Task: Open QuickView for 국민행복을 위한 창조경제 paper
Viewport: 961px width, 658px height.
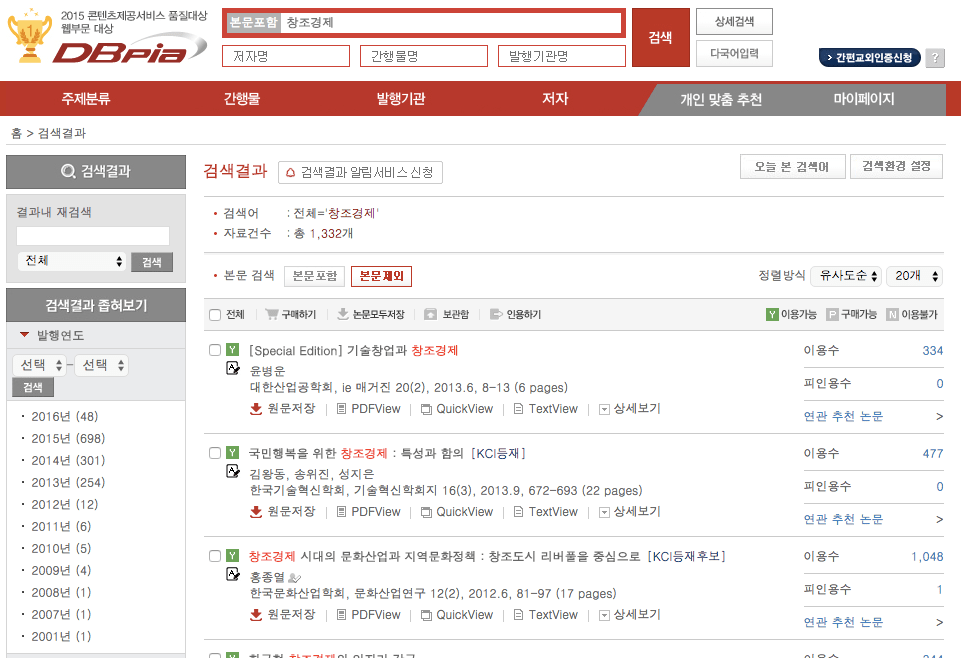Action: point(457,512)
